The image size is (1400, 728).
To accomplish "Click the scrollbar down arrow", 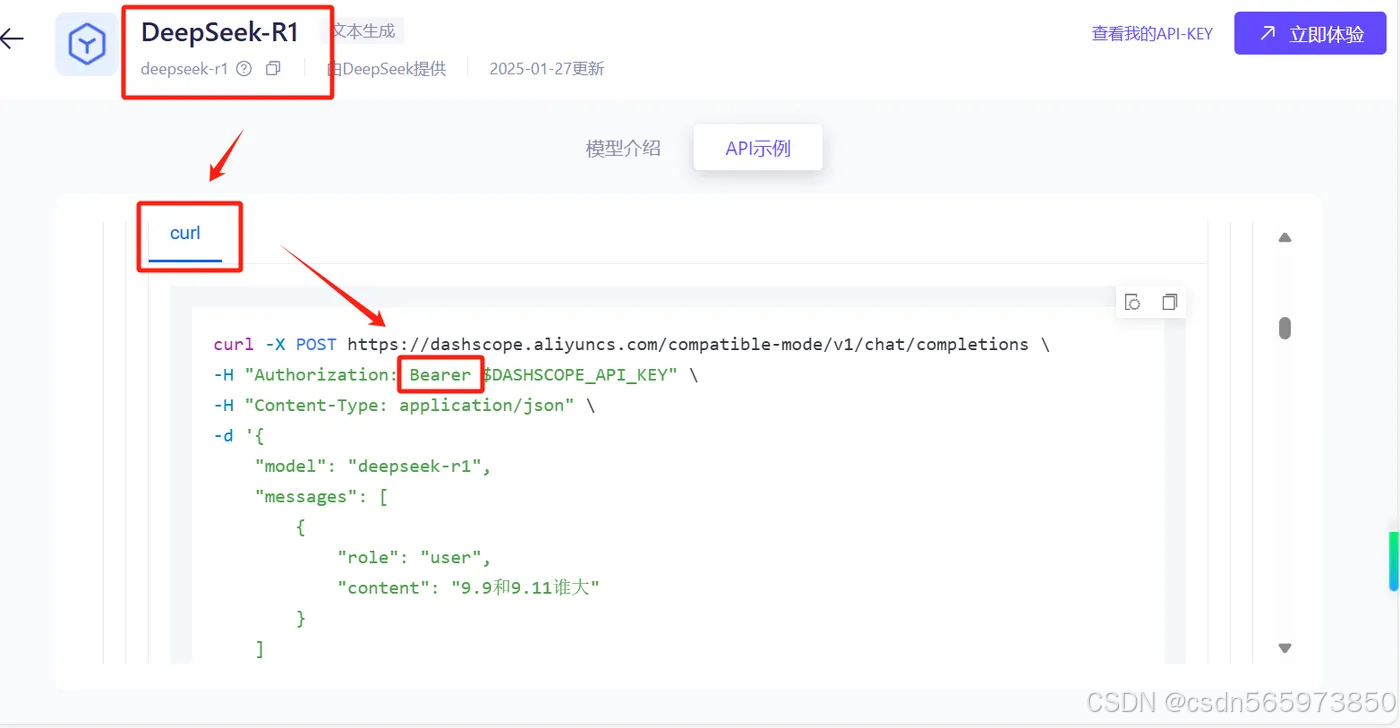I will [x=1285, y=648].
